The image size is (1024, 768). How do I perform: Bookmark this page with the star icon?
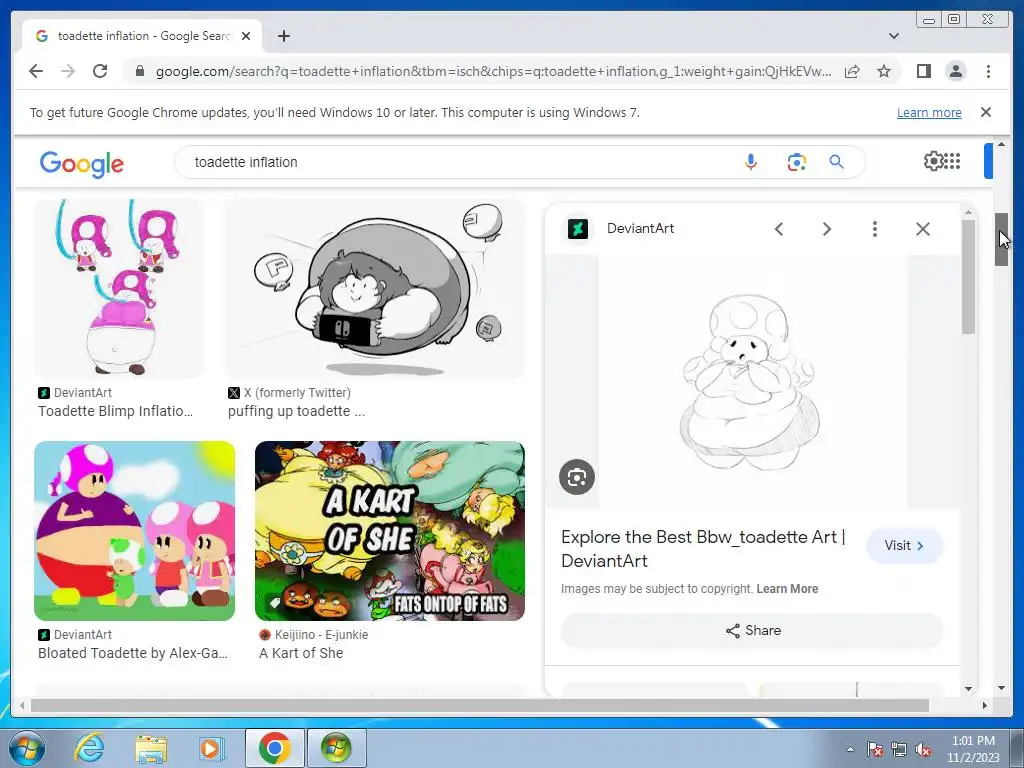click(x=884, y=71)
